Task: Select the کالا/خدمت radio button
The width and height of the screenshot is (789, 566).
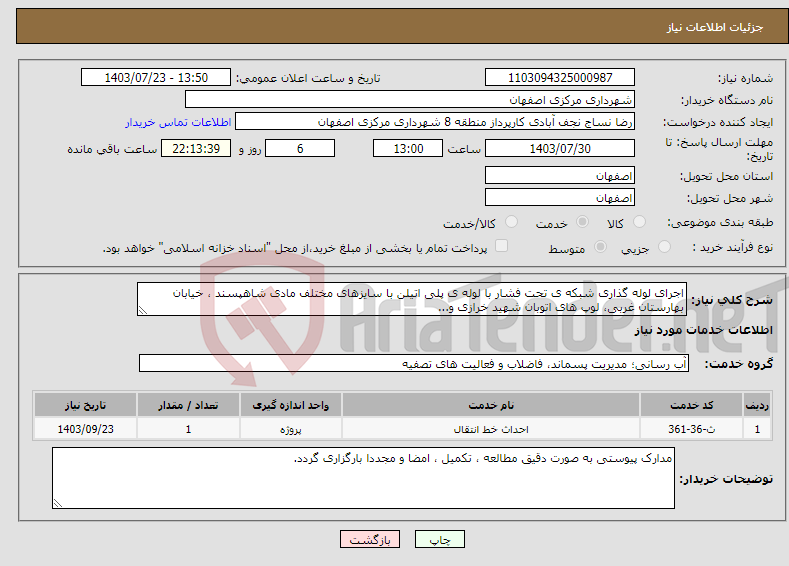Action: (511, 222)
